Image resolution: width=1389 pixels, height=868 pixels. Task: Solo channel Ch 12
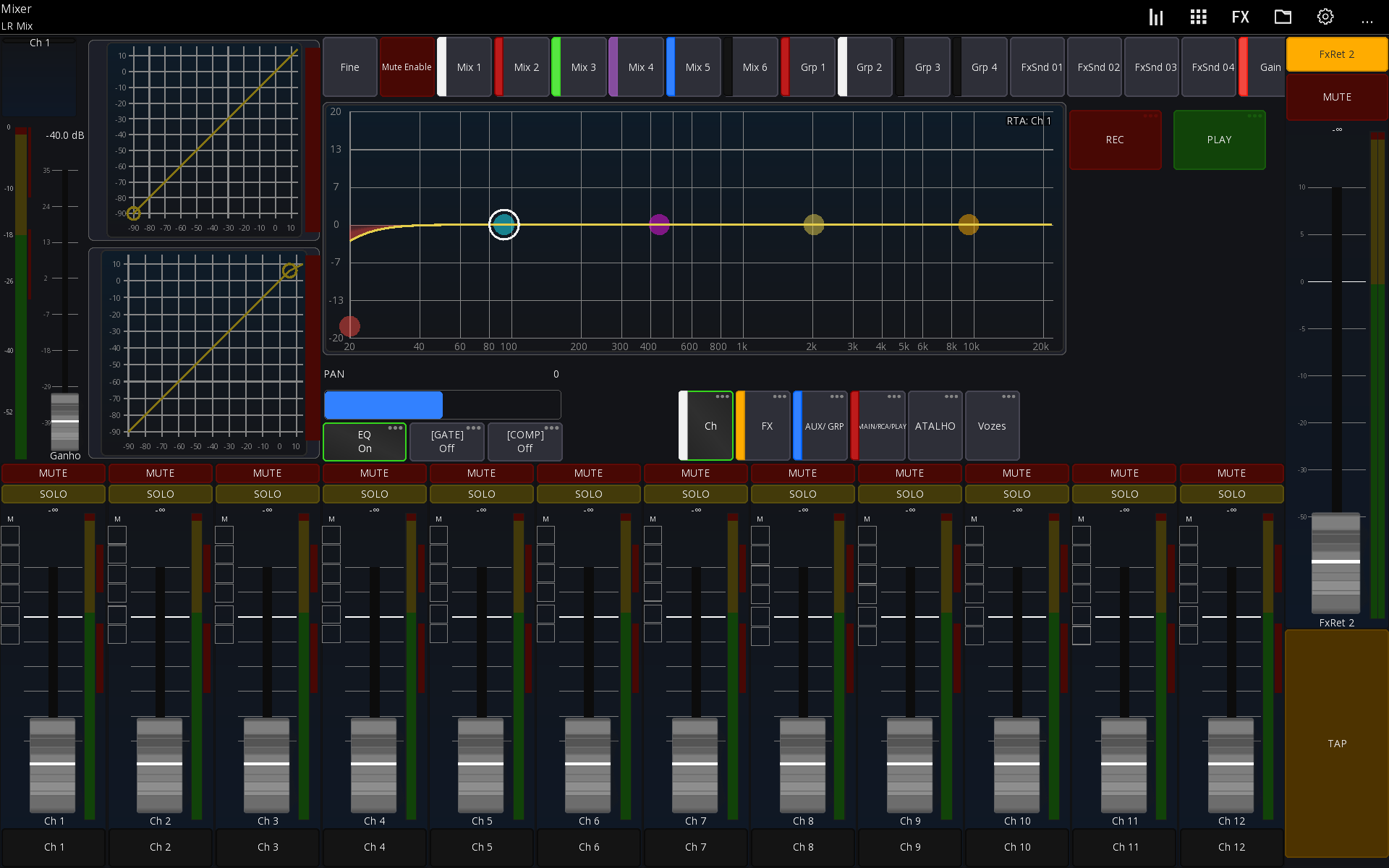point(1231,494)
